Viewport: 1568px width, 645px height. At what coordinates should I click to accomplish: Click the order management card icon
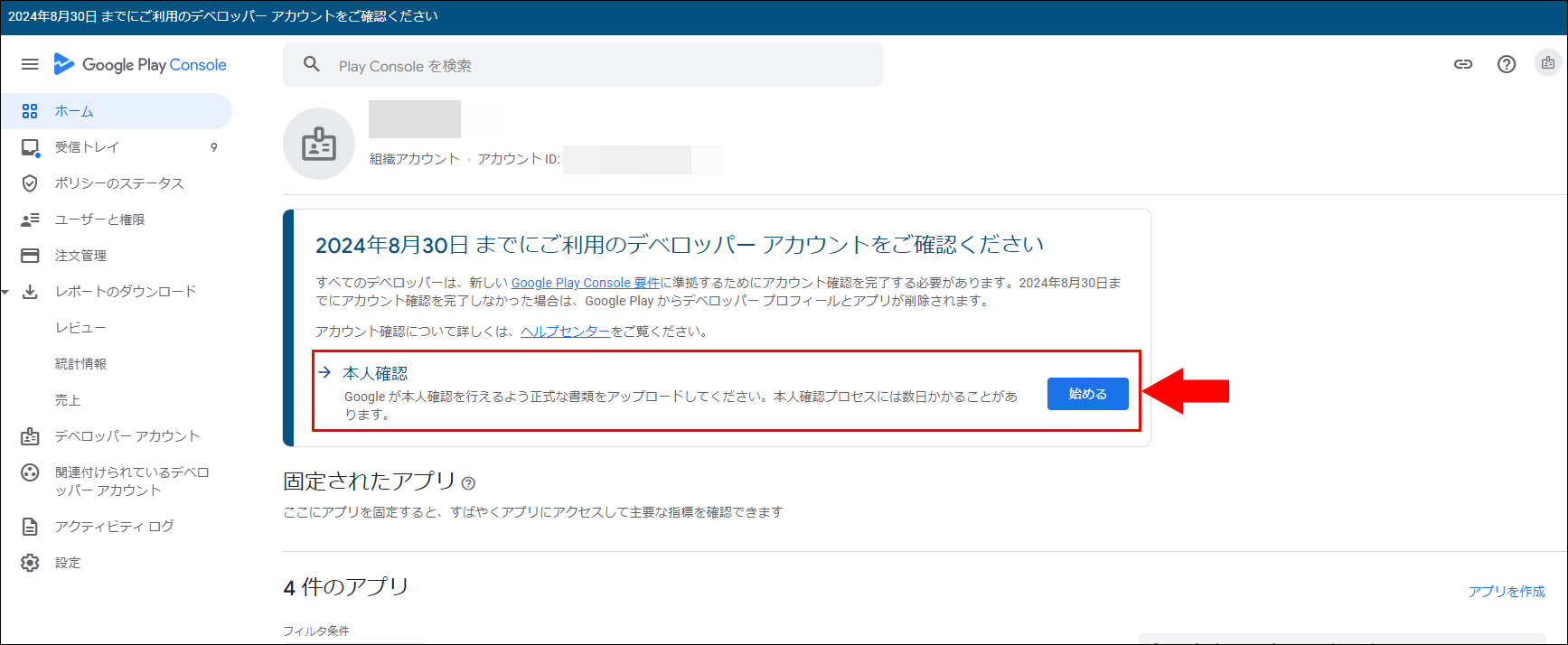[x=30, y=256]
